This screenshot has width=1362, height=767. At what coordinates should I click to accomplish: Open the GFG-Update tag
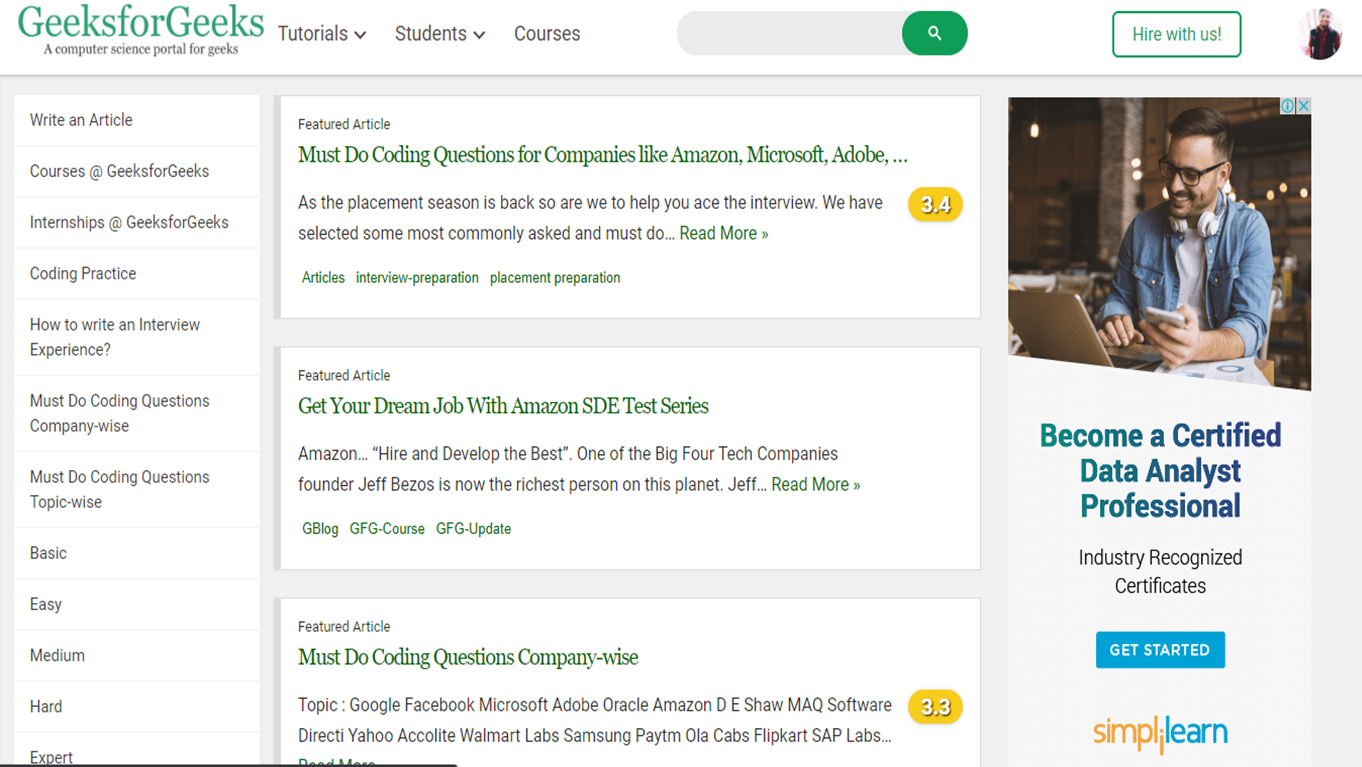[473, 529]
